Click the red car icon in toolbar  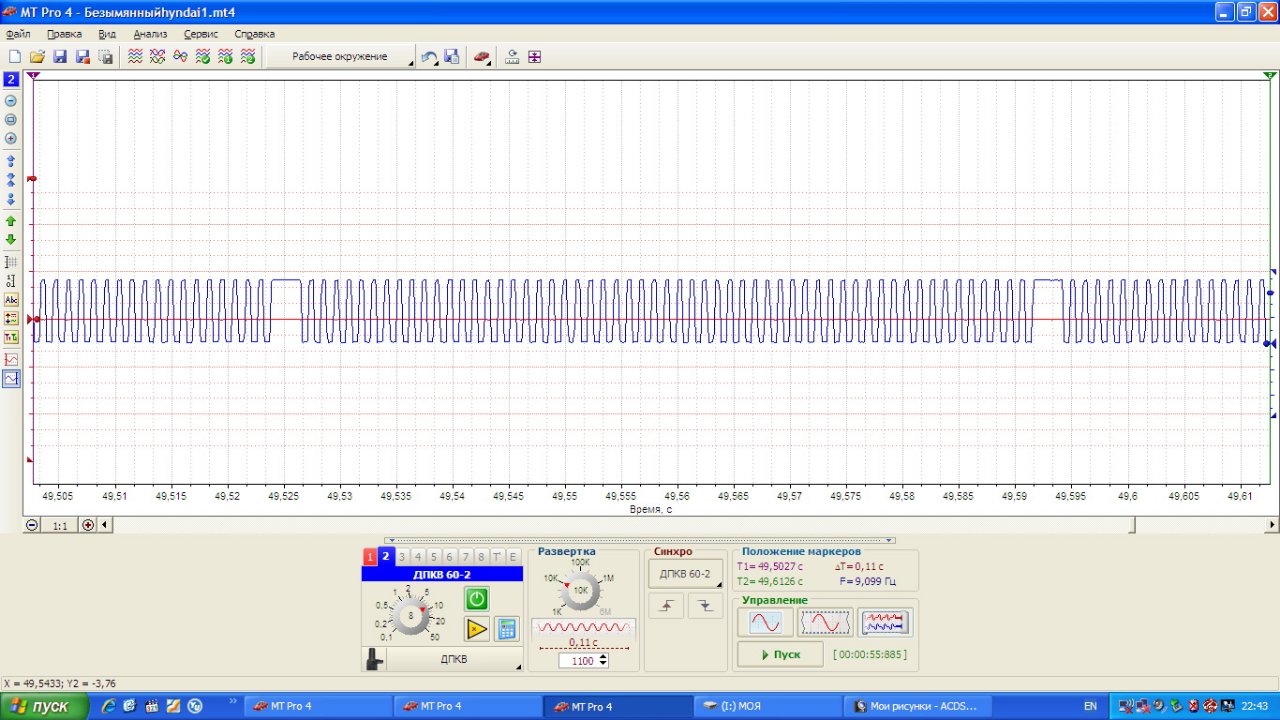482,57
